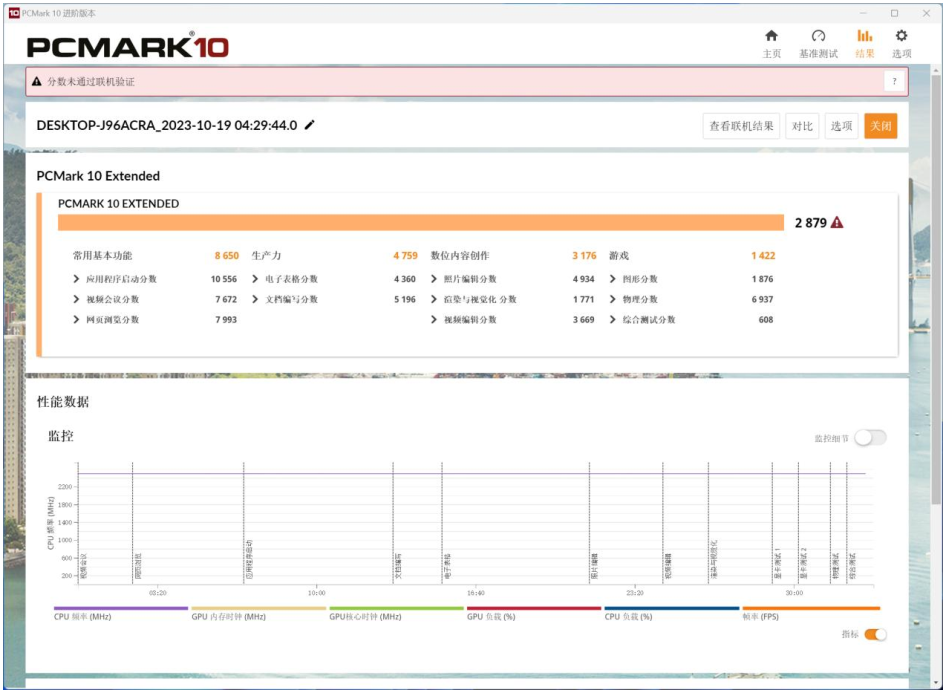Click the PCMark 10 logo
The width and height of the screenshot is (946, 693).
[x=127, y=47]
